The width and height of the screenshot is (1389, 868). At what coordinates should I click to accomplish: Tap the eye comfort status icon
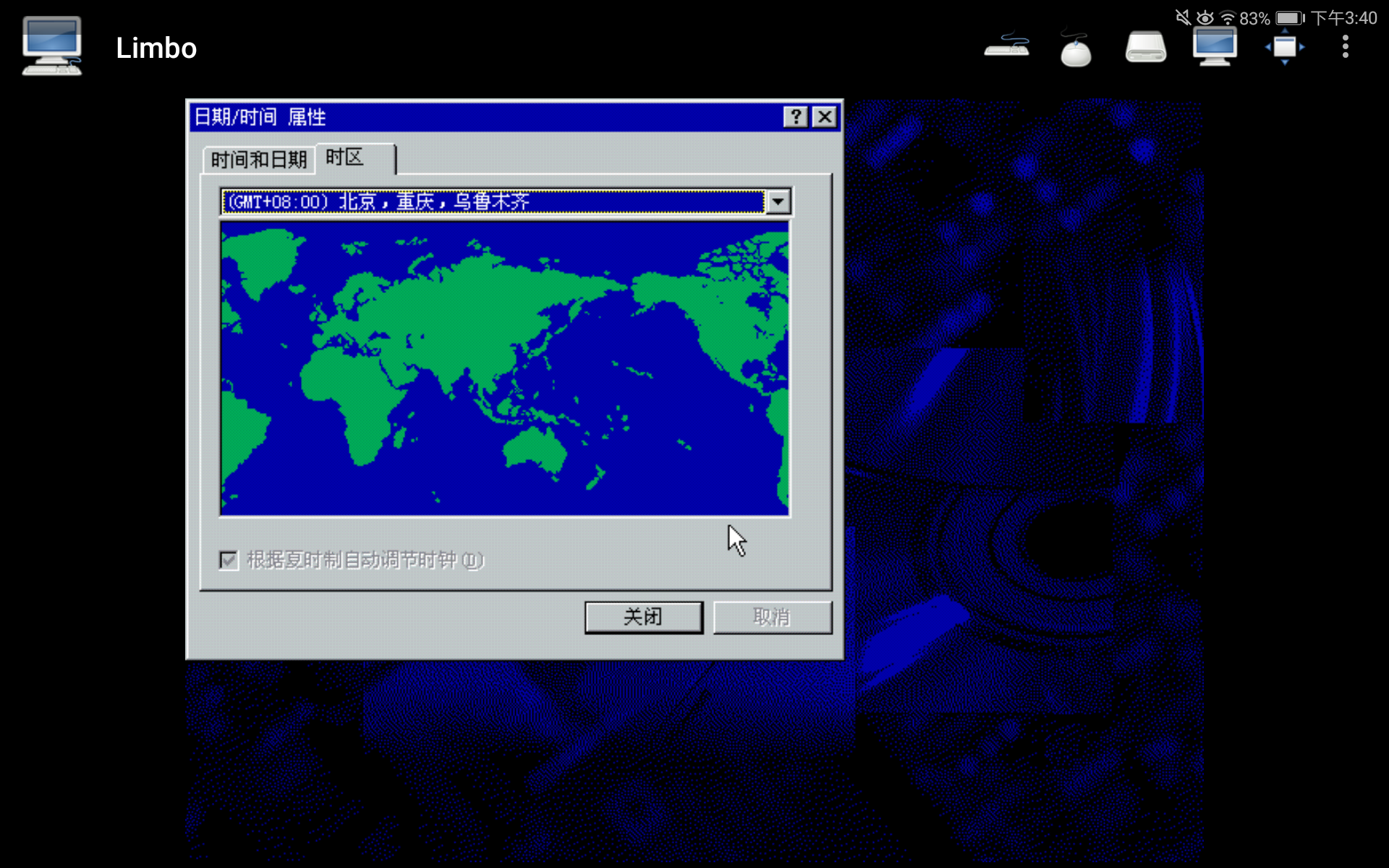[x=1205, y=17]
